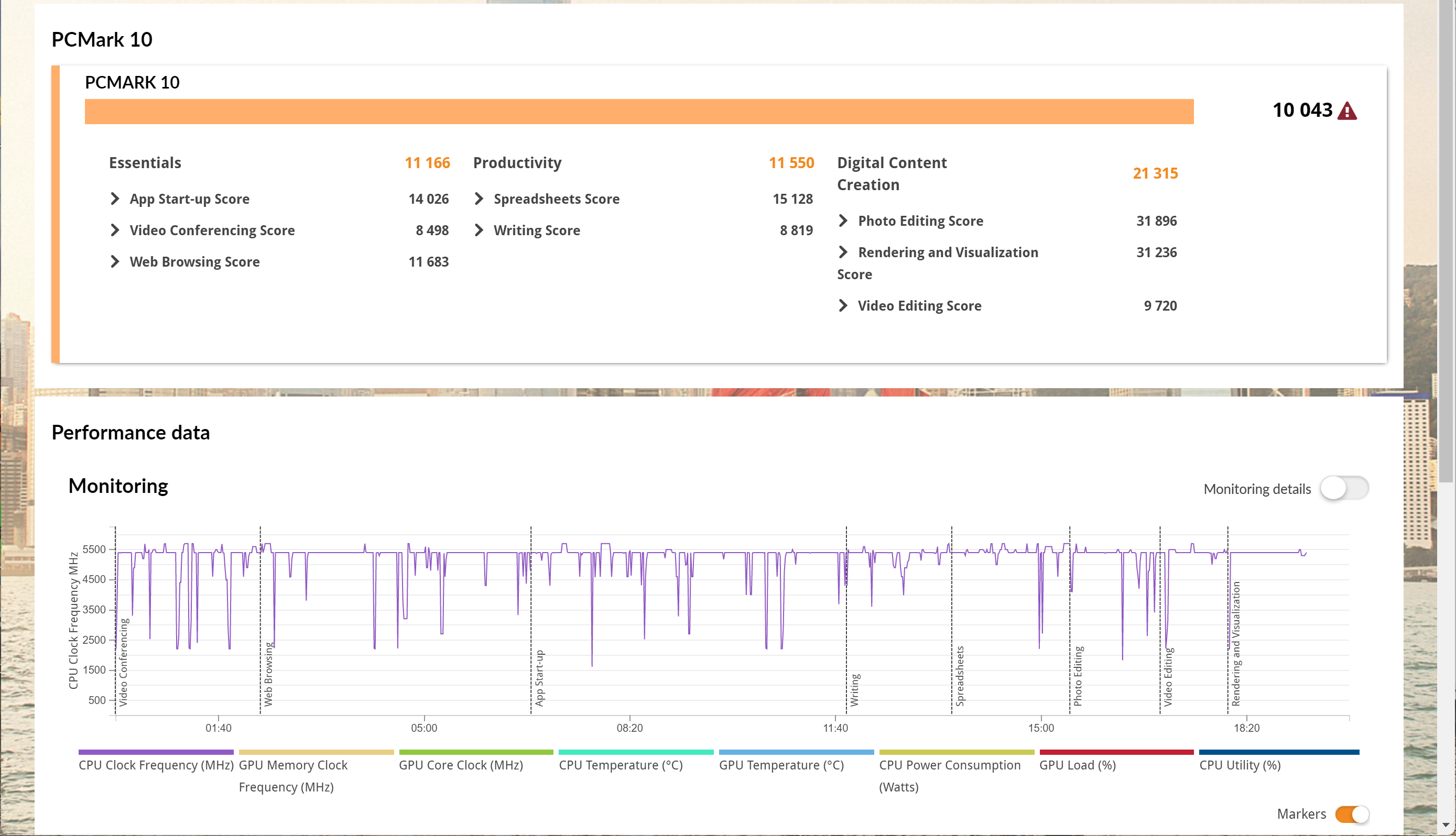Screen dimensions: 1456x836
Task: Toggle CPU Power Consumption (Watts) legend
Action: click(x=957, y=772)
